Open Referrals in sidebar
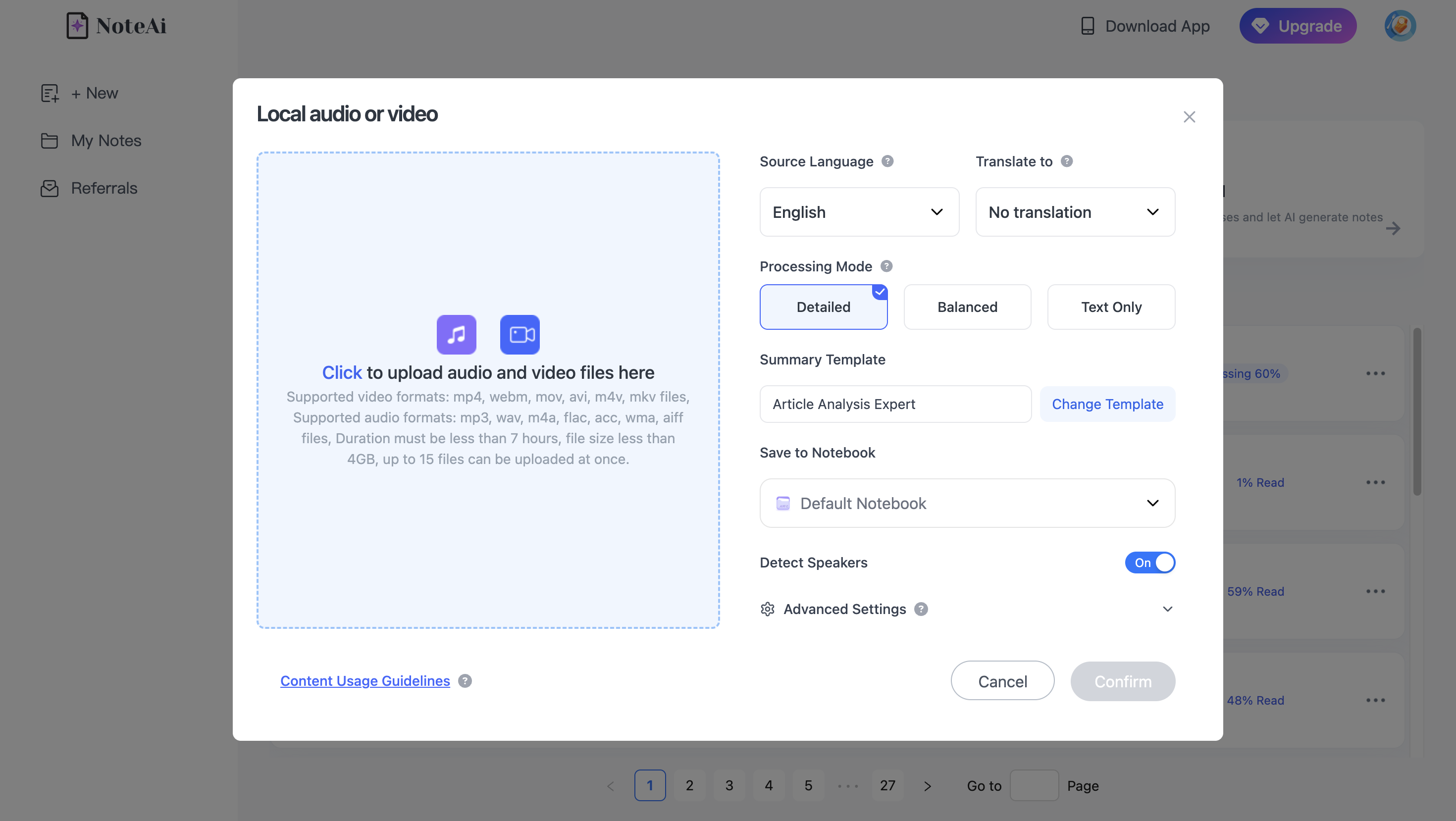Screen dimensions: 1456x821 [89, 188]
